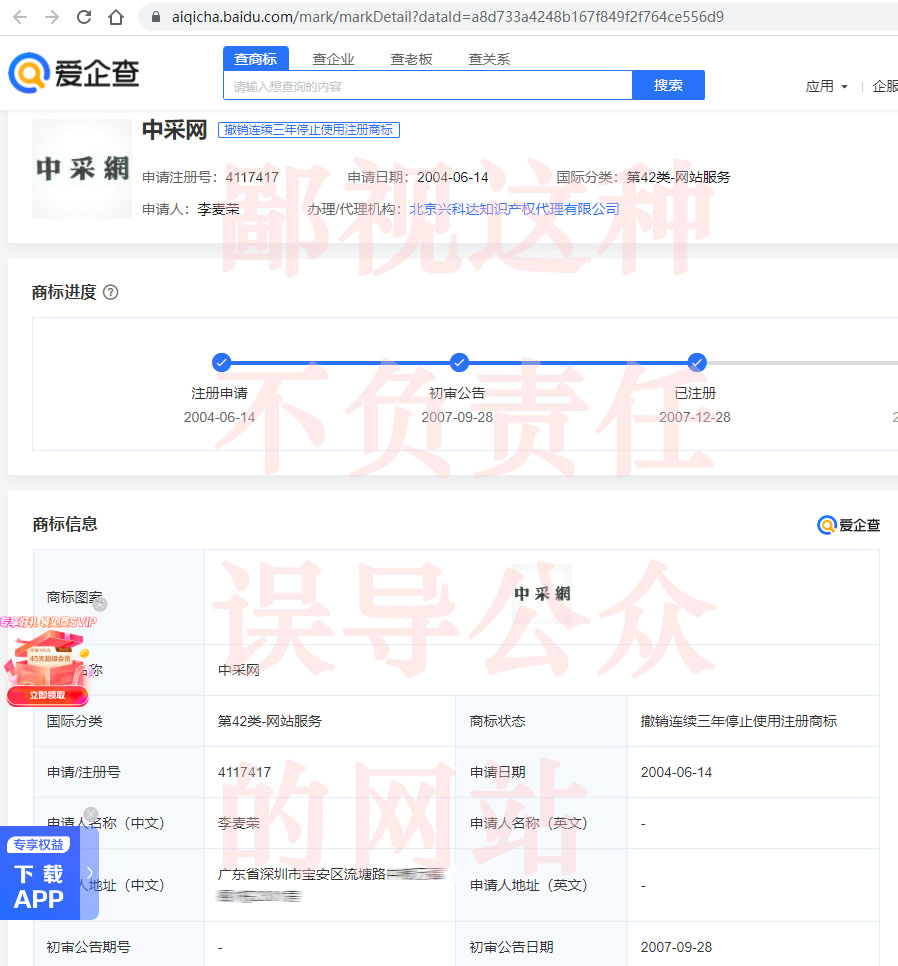
Task: Select the 查商标 tab
Action: [x=255, y=59]
